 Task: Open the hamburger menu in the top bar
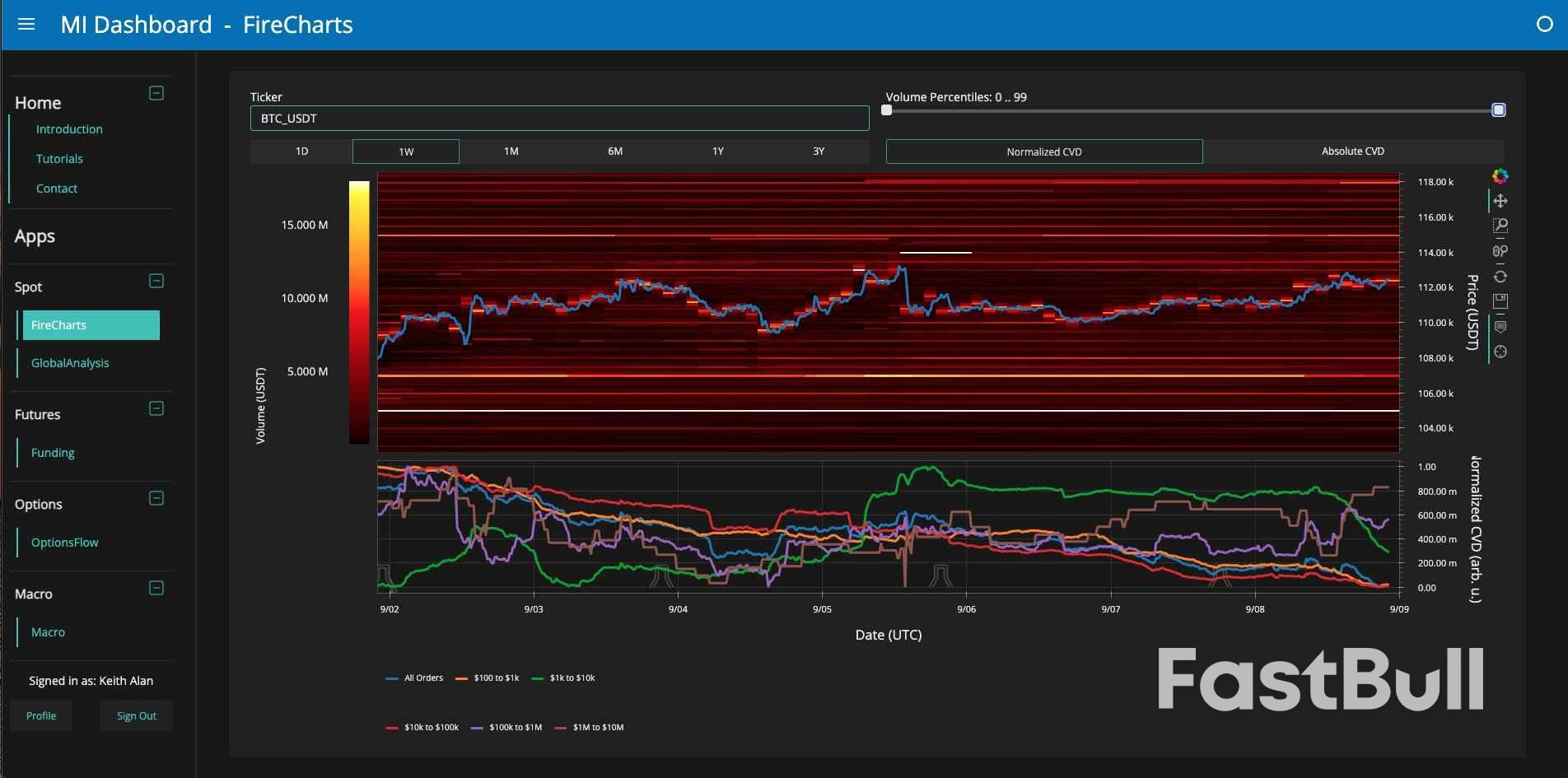26,25
